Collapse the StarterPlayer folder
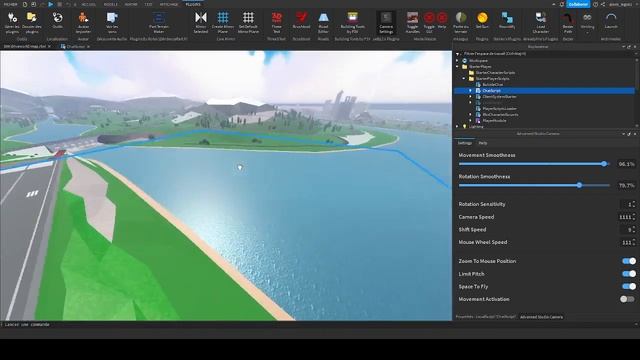This screenshot has width=640, height=360. click(458, 67)
